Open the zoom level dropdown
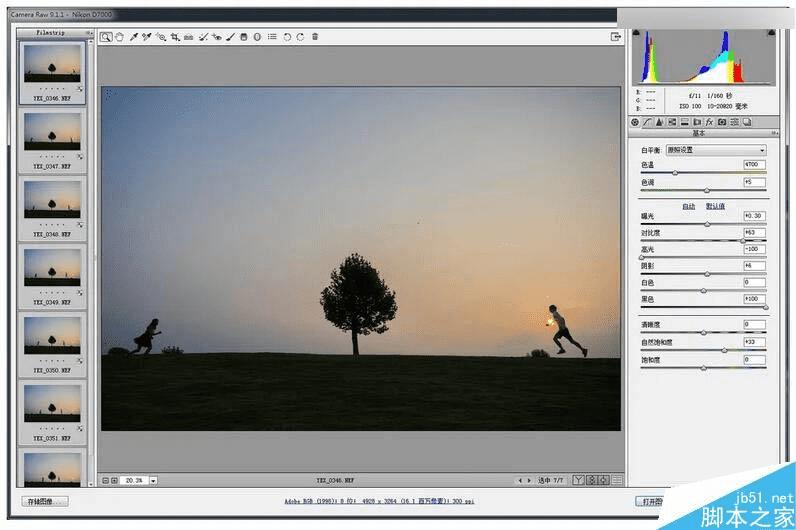Image resolution: width=796 pixels, height=530 pixels. click(x=153, y=480)
